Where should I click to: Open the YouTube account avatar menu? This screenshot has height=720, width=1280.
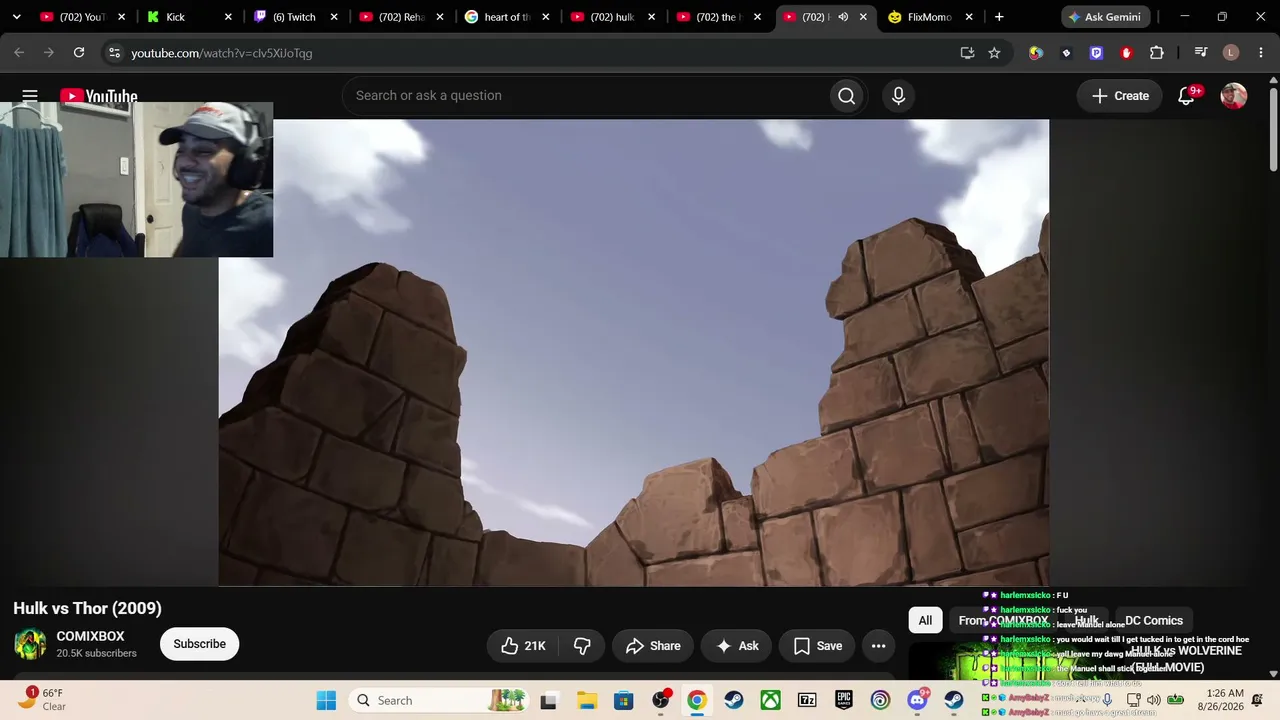pos(1234,96)
